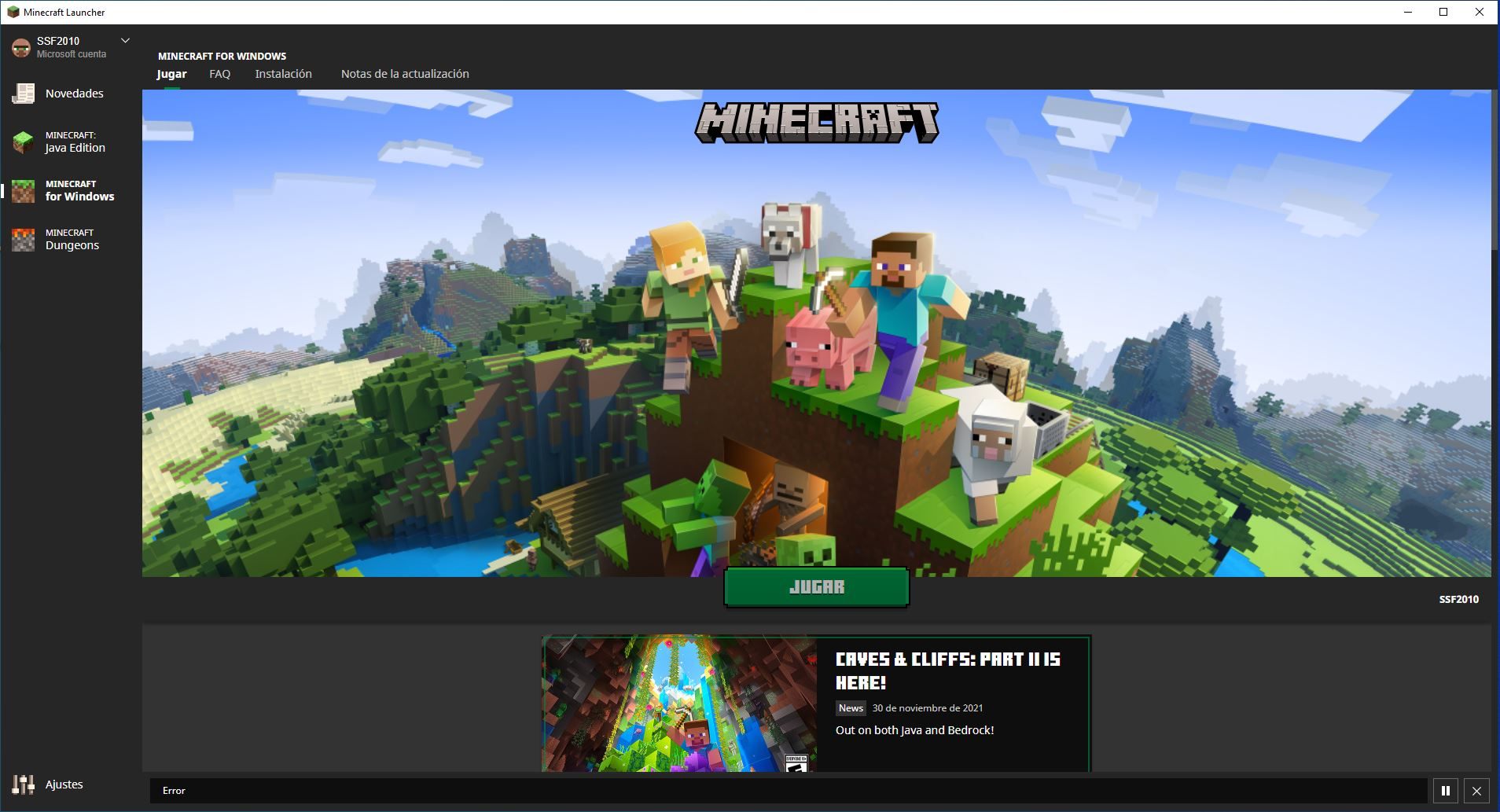Select Minecraft Dungeons label
The height and width of the screenshot is (812, 1500).
click(x=72, y=240)
